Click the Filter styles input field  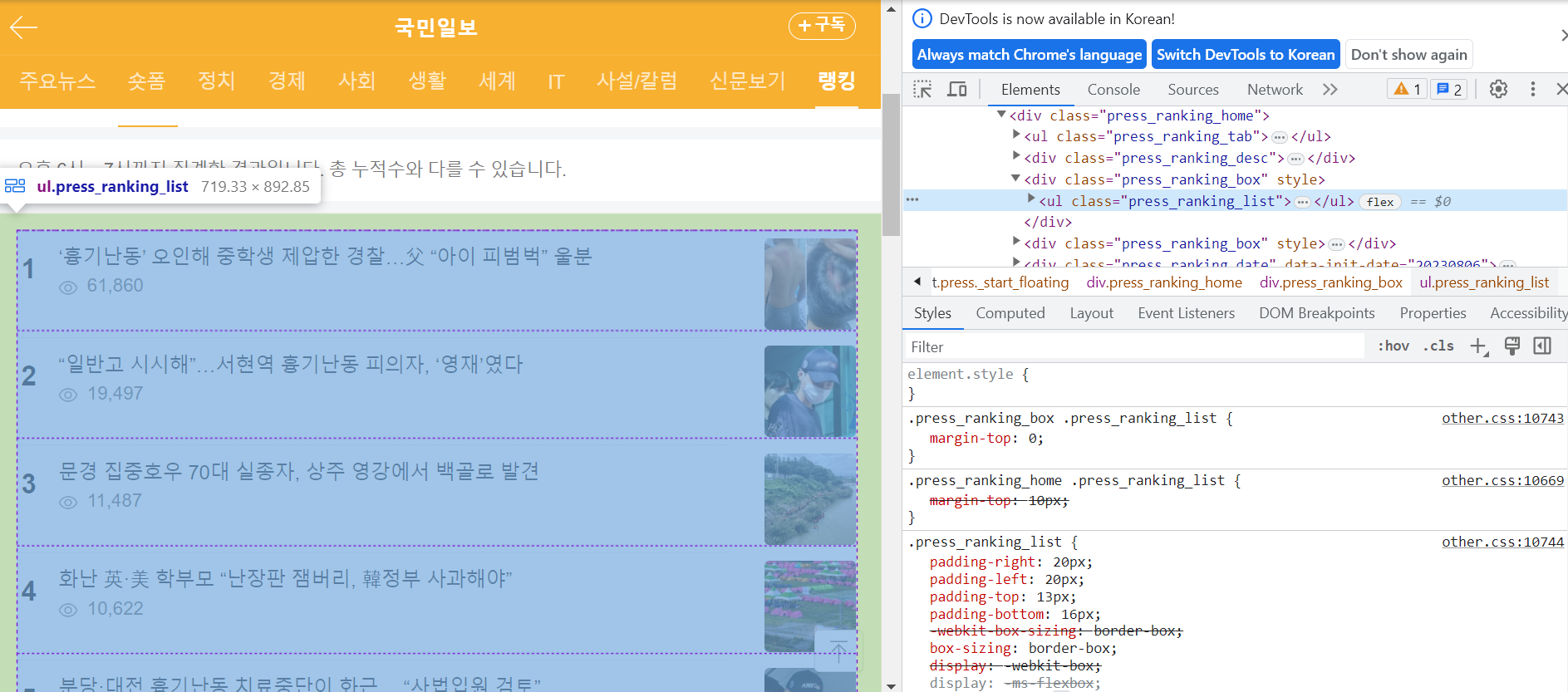coord(1133,346)
